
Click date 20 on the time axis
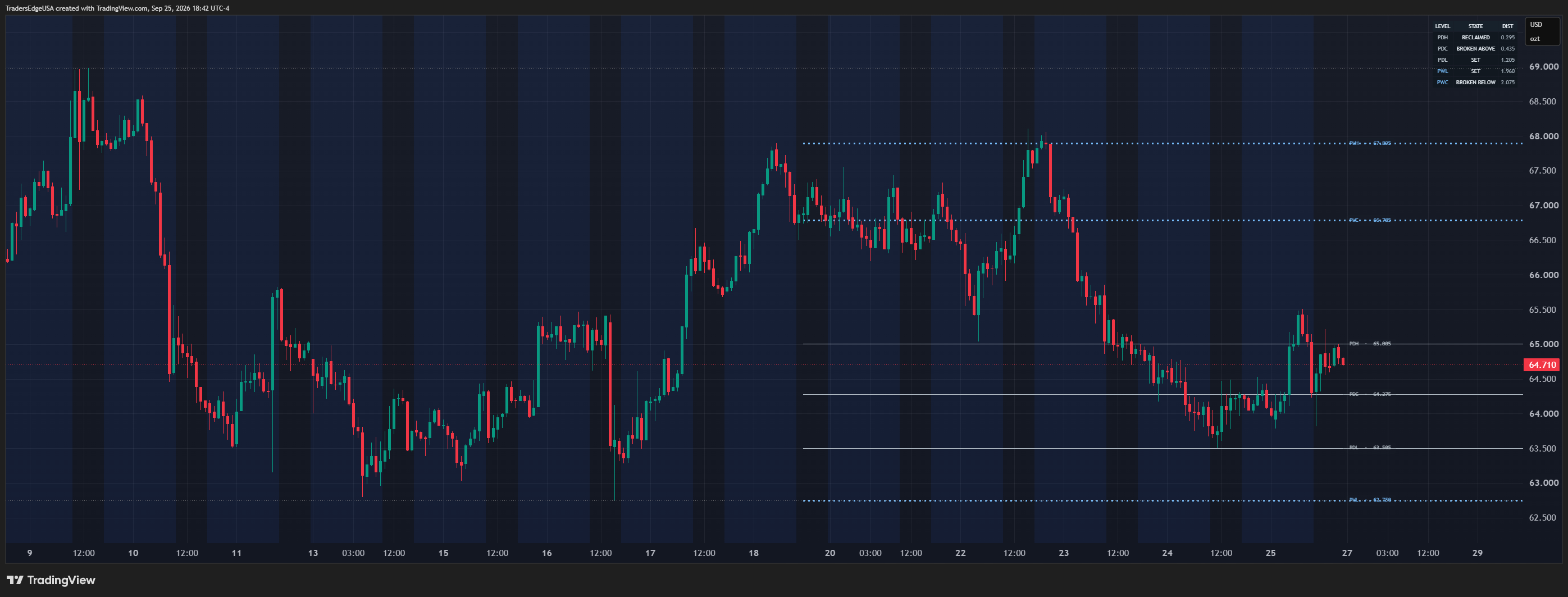click(x=830, y=553)
